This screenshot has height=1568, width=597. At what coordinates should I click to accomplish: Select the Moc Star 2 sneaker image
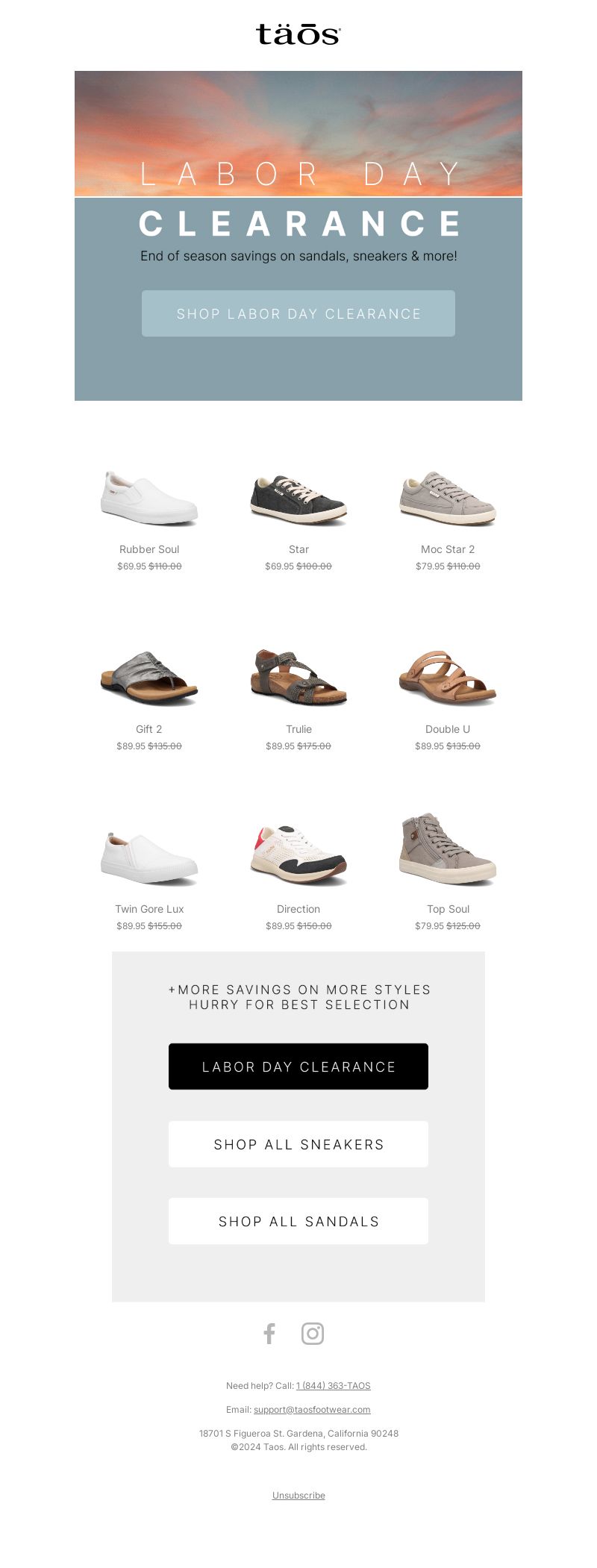point(448,498)
